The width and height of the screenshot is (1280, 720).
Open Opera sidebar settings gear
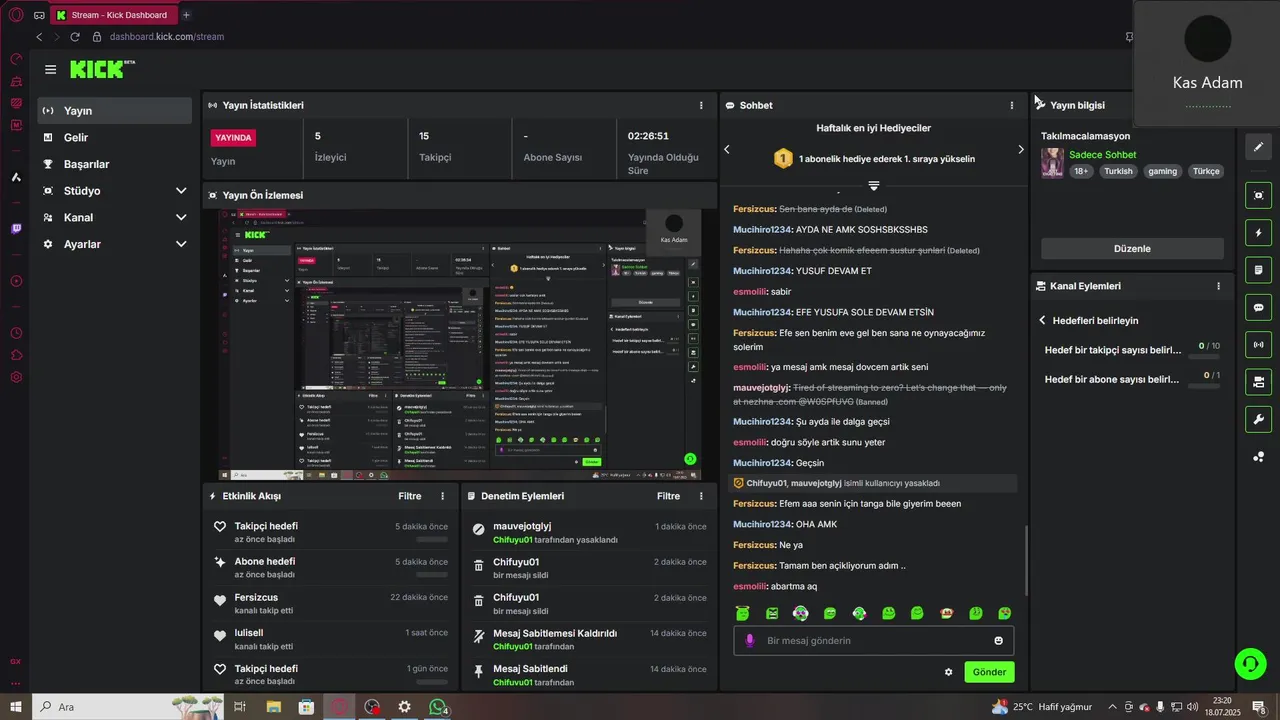coord(16,377)
